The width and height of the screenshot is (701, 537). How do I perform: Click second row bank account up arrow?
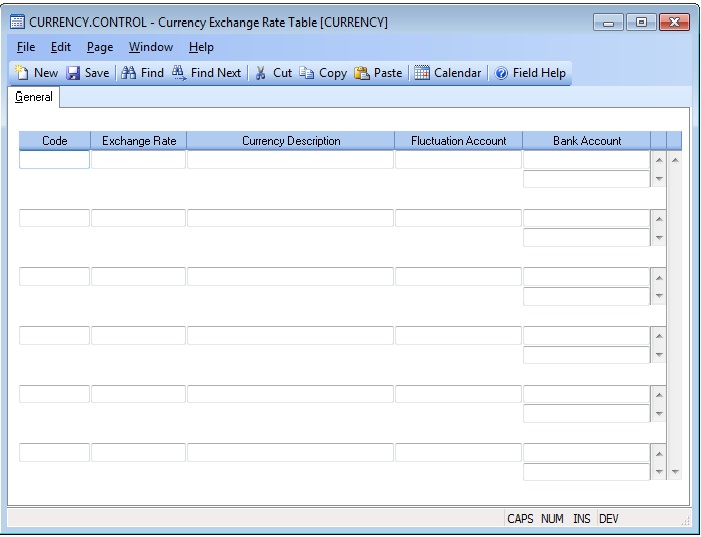659,219
